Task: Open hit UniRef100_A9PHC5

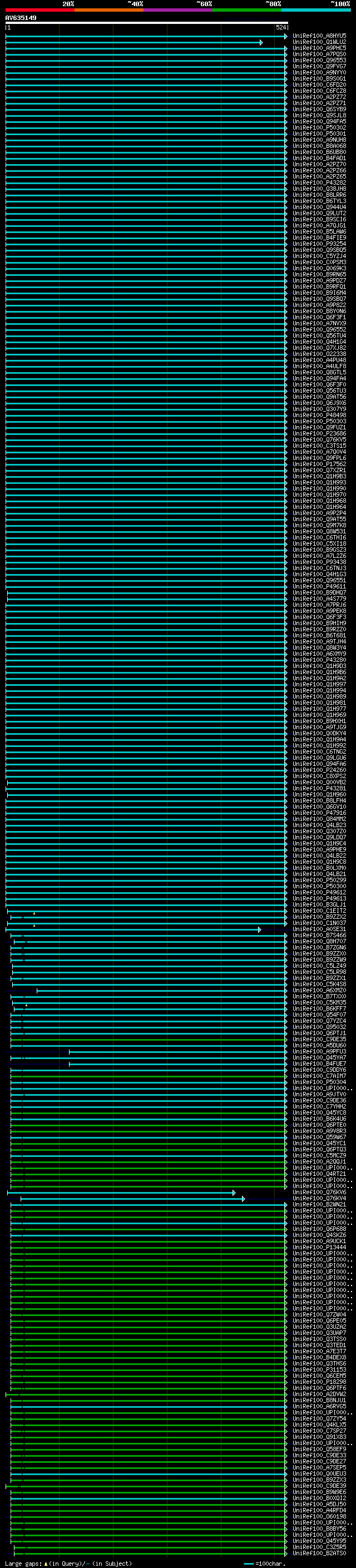Action: point(319,48)
